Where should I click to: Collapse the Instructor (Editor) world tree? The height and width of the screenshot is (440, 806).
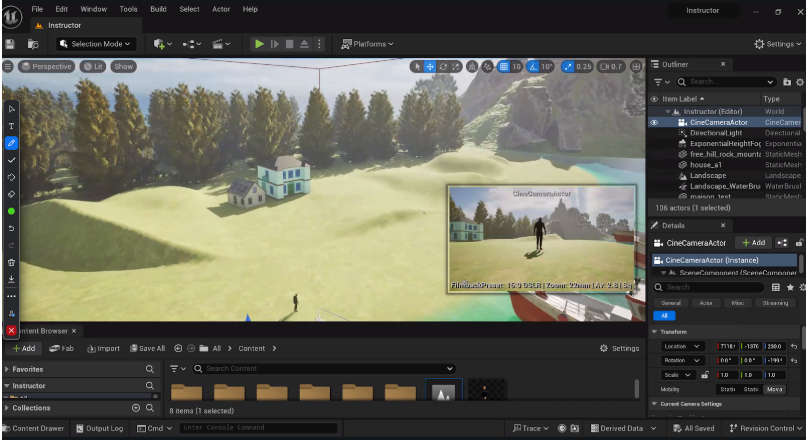coord(668,112)
